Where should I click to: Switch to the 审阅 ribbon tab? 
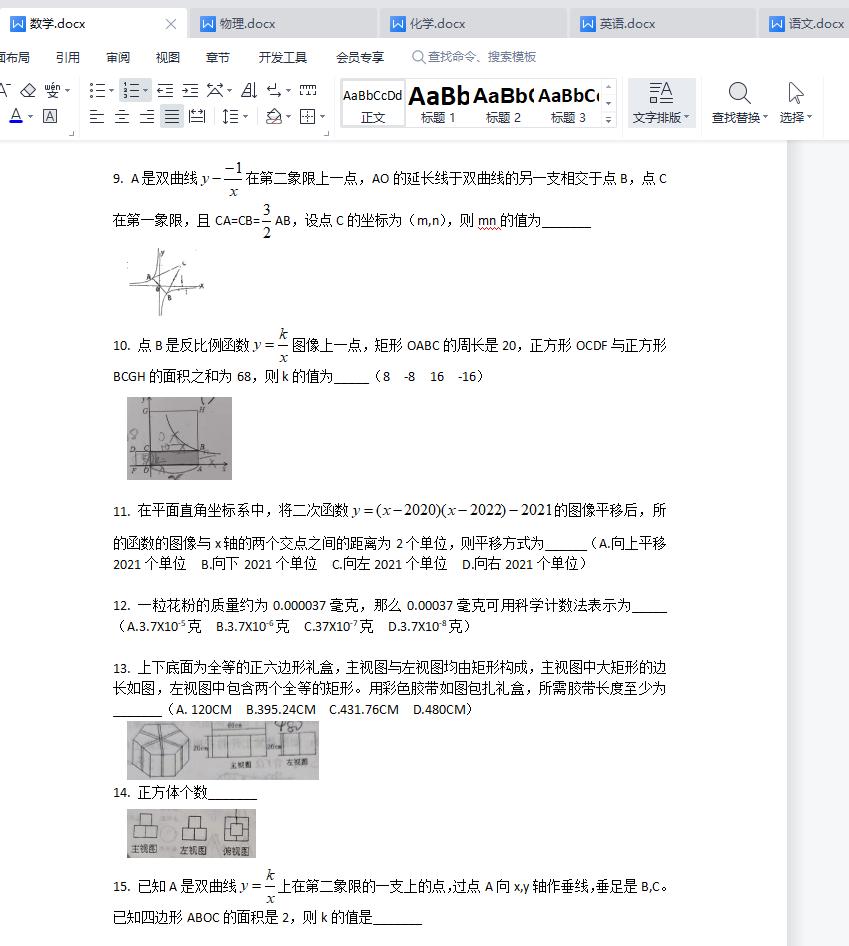pyautogui.click(x=117, y=57)
